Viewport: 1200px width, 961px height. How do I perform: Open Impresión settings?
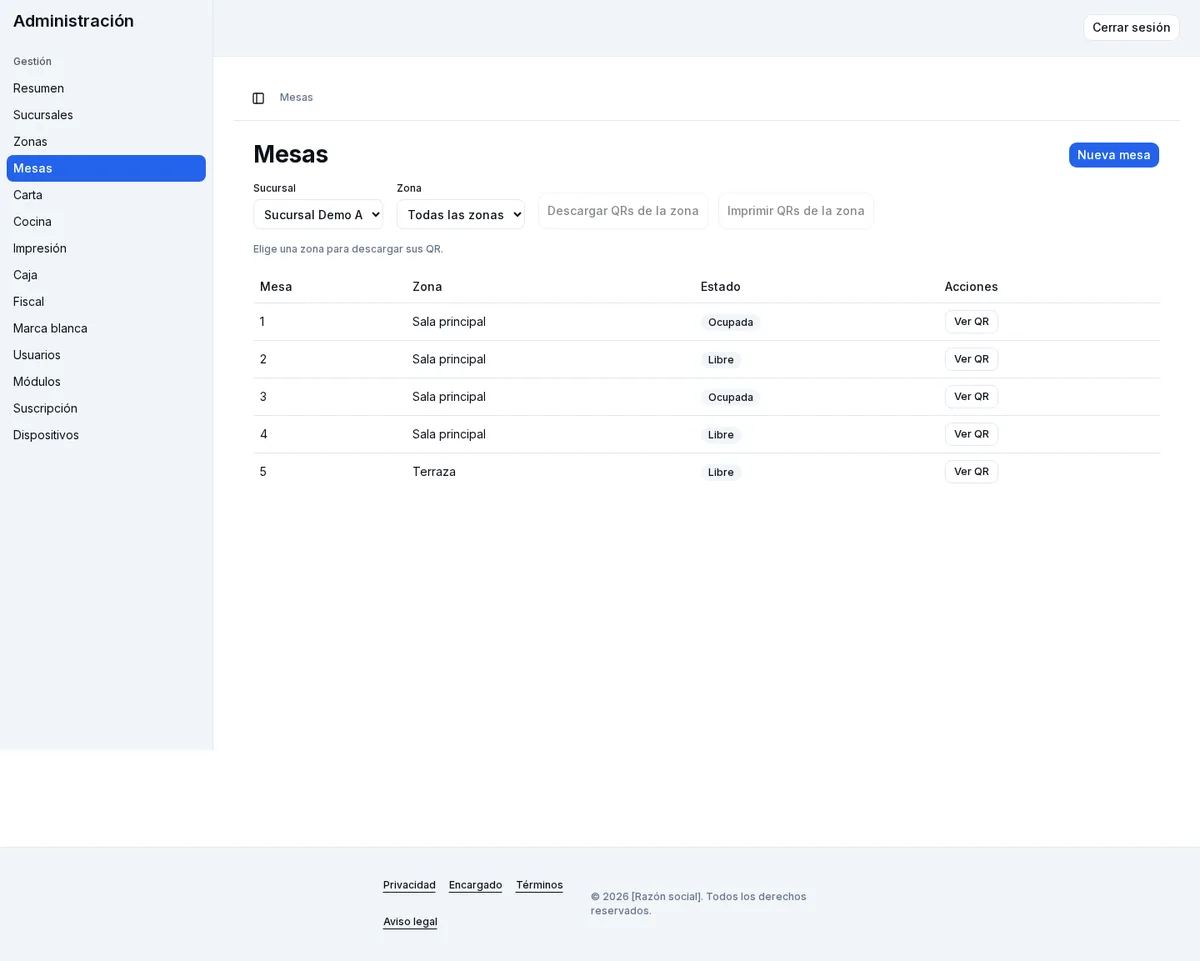pos(106,248)
